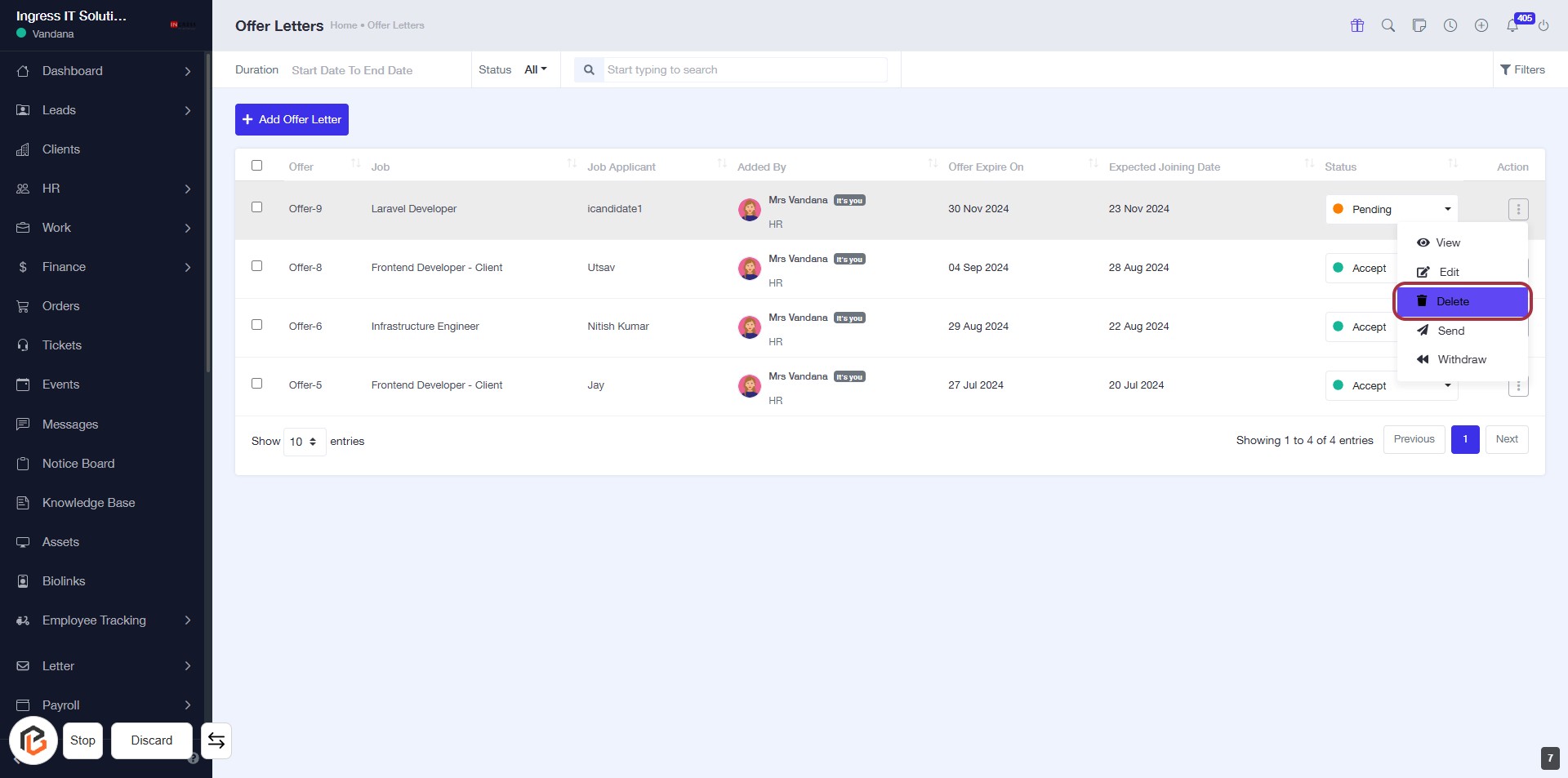Click the swap arrows icon beside Discard
Viewport: 1568px width, 778px height.
pyautogui.click(x=216, y=740)
